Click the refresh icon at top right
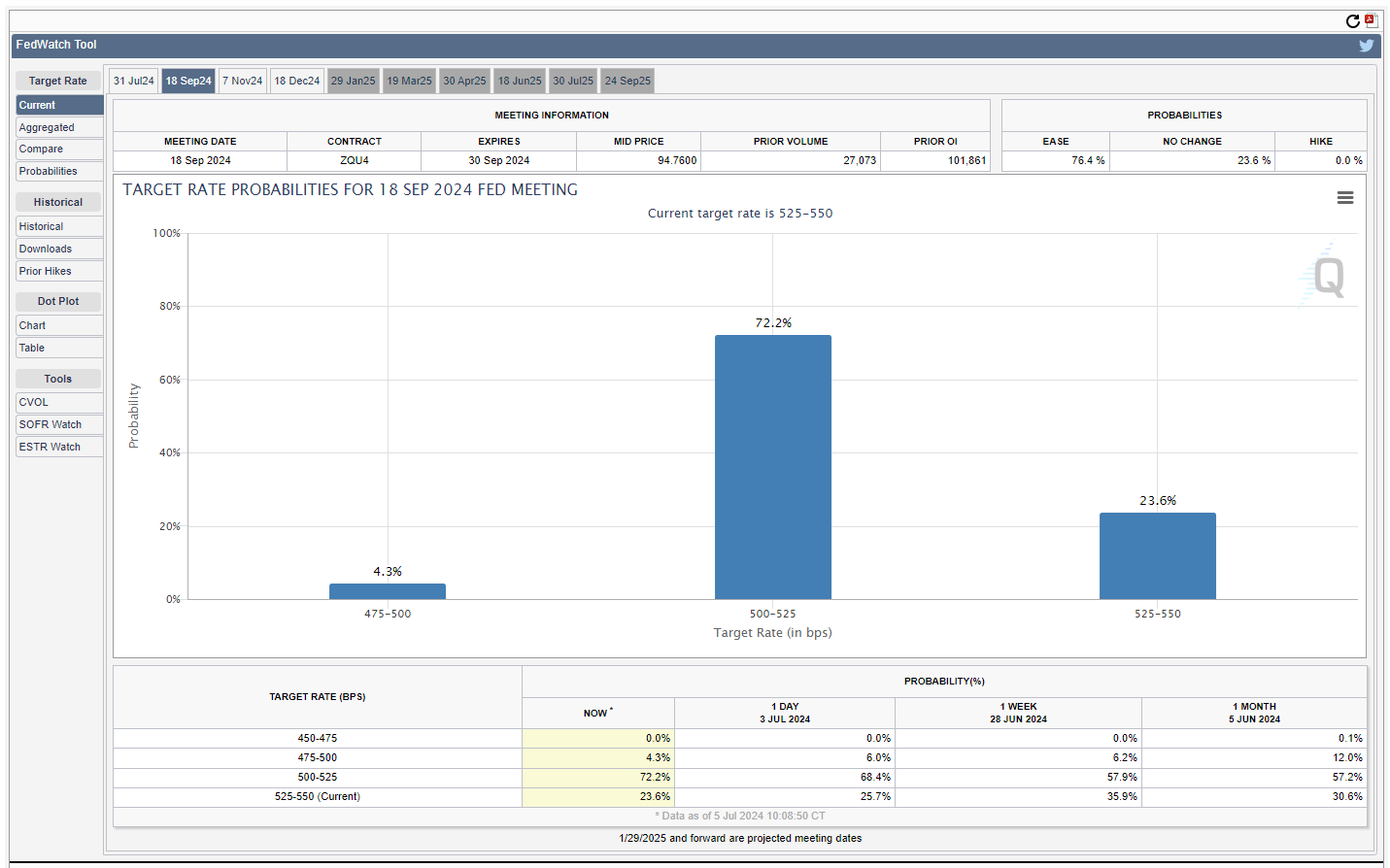Screen dimensions: 1390x868 coord(1352,21)
